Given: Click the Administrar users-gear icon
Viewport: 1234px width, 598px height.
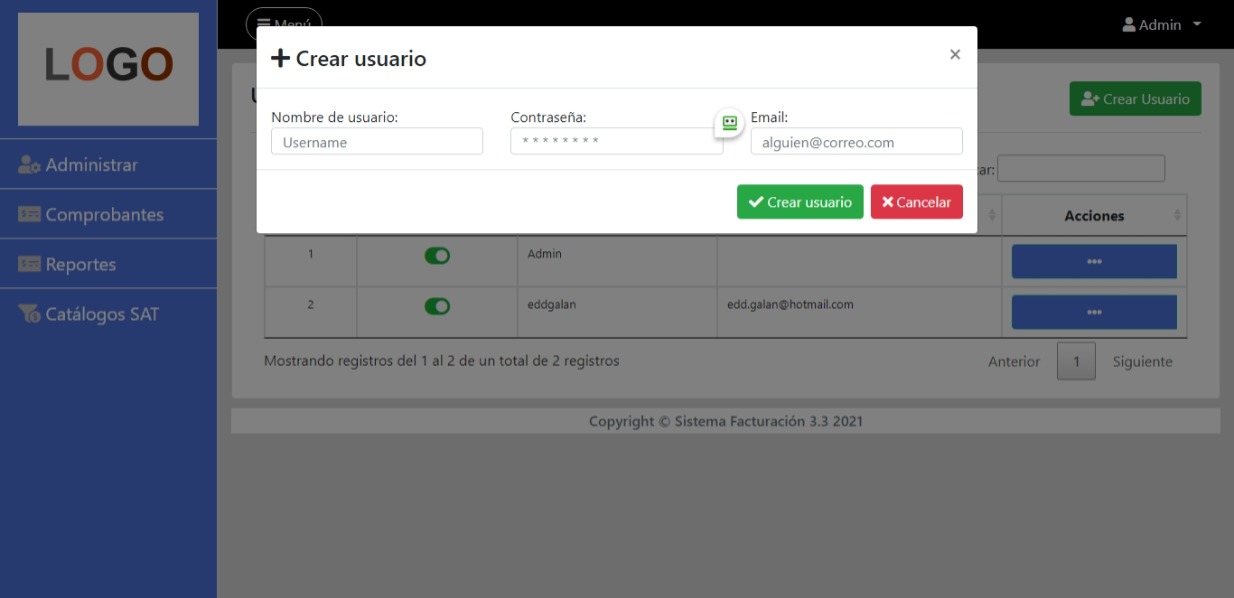Looking at the screenshot, I should coord(29,165).
